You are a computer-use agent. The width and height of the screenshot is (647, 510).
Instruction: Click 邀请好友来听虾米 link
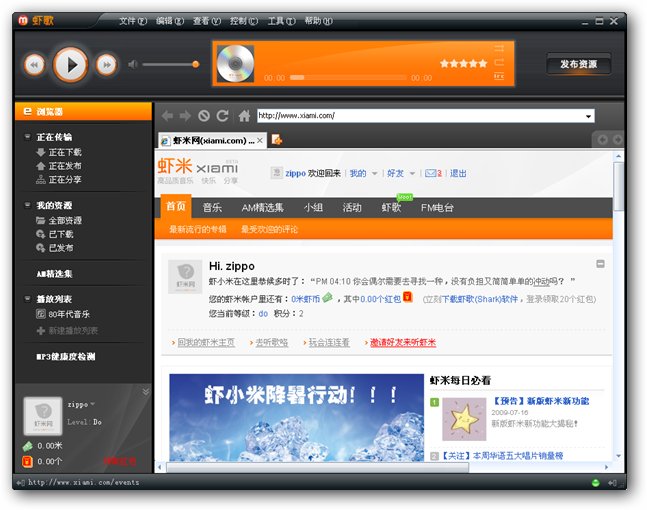pos(403,342)
